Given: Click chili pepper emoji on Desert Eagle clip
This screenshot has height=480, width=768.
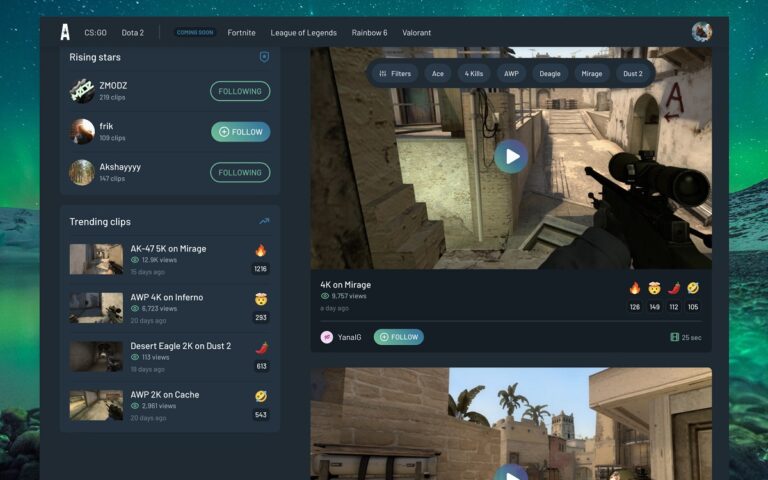Looking at the screenshot, I should click(x=262, y=348).
